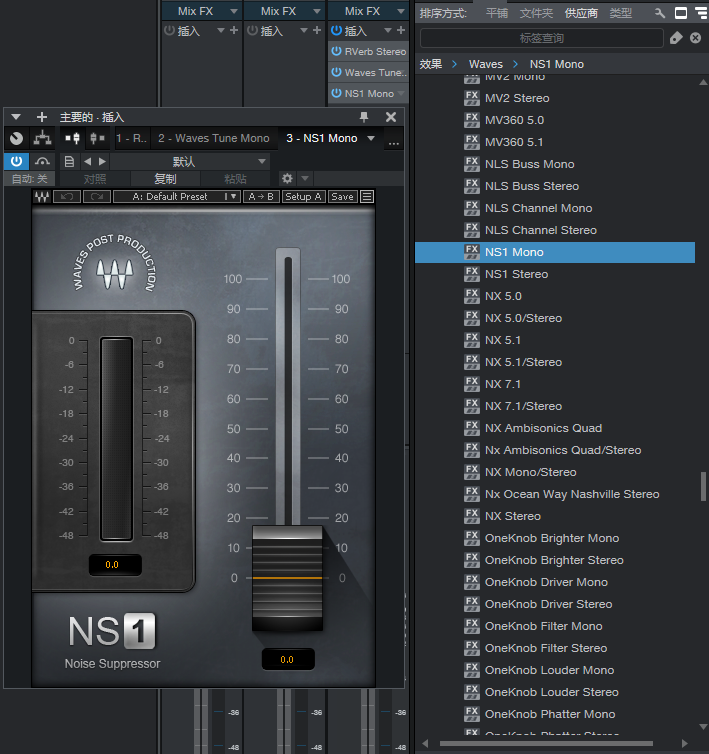Click the Setup A button
This screenshot has width=709, height=754.
click(x=303, y=196)
